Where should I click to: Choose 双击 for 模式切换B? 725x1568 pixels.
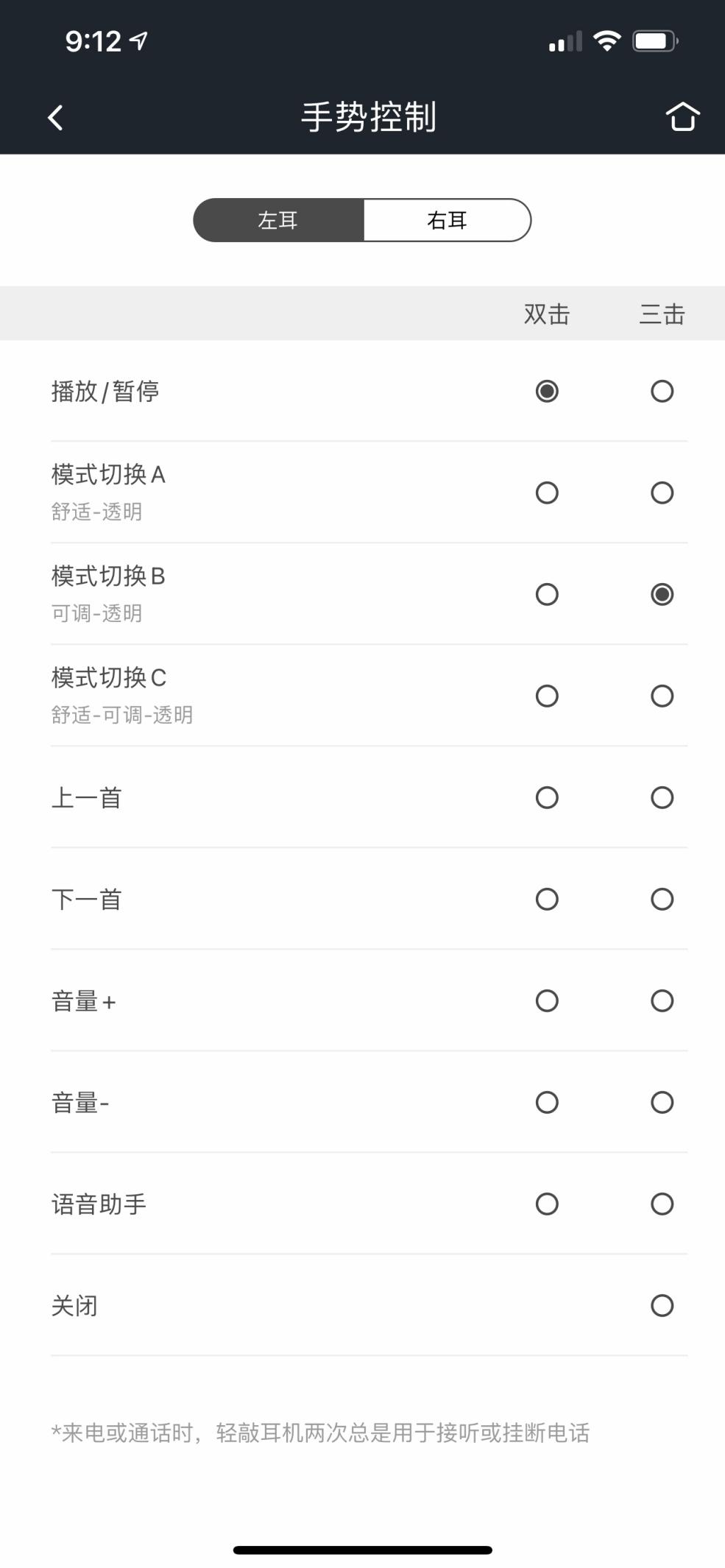[547, 594]
